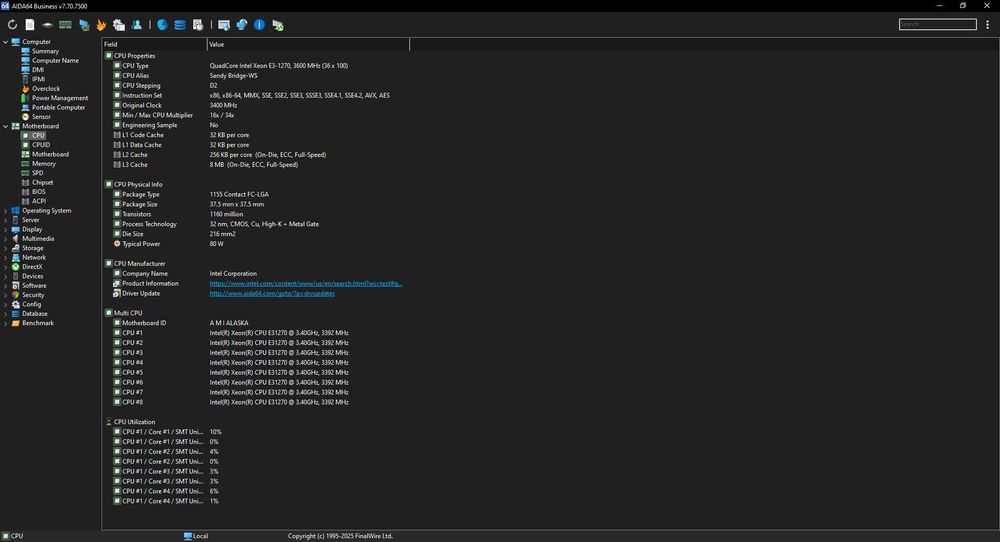Click the Search input field
Image resolution: width=1000 pixels, height=542 pixels.
point(938,24)
